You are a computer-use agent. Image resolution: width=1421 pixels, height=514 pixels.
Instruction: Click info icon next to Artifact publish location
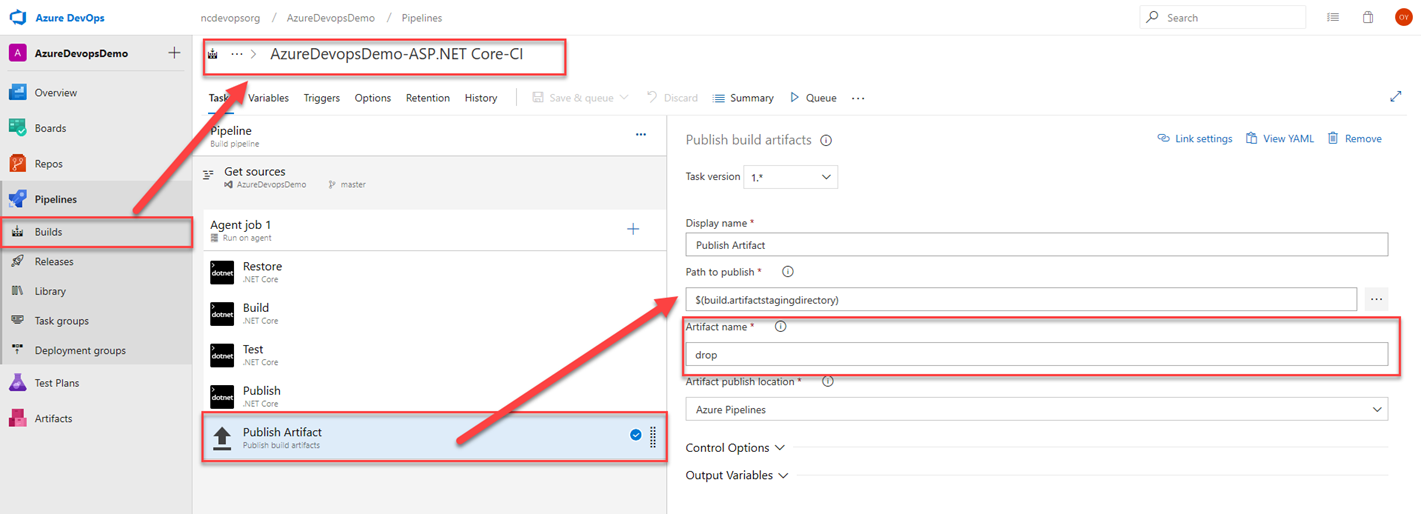coord(828,381)
